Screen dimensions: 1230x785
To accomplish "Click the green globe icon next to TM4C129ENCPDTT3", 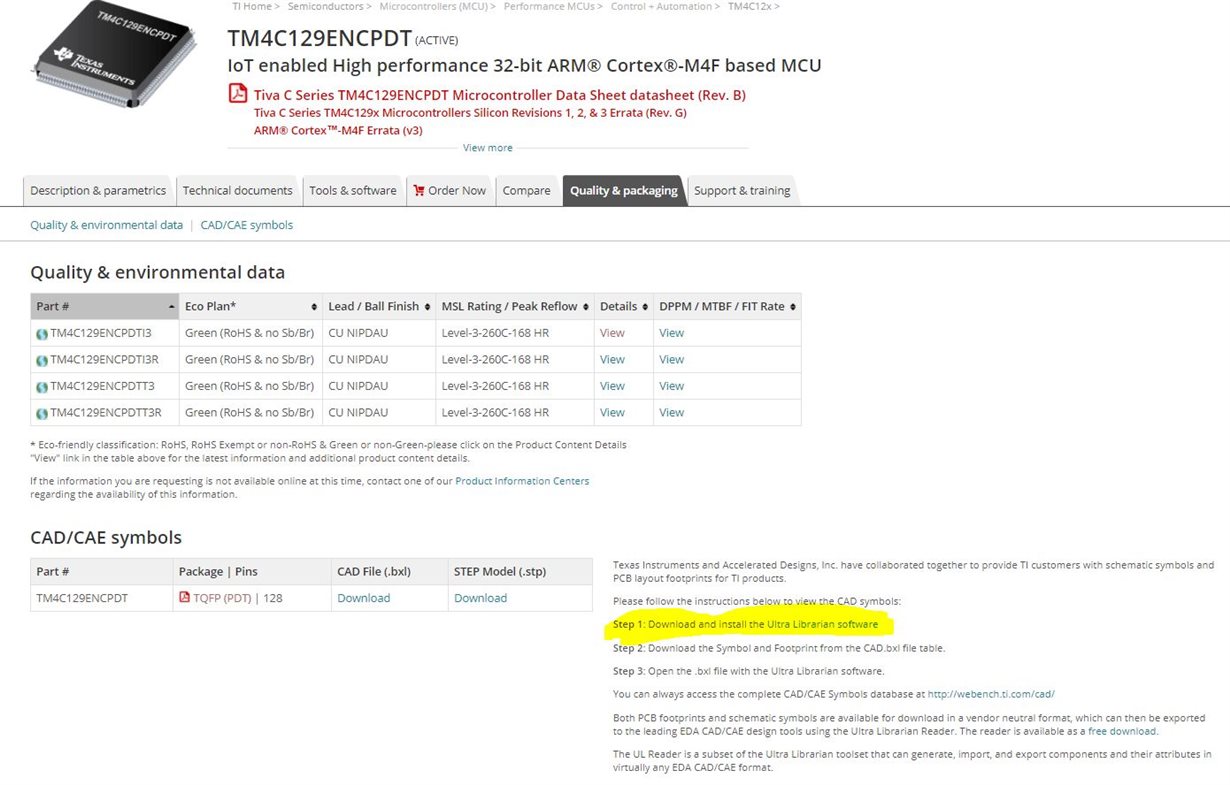I will click(x=42, y=386).
